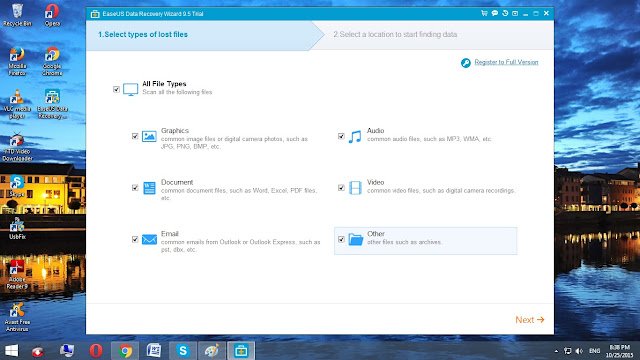
Task: Uncheck the Graphics checkbox
Action: pos(135,136)
